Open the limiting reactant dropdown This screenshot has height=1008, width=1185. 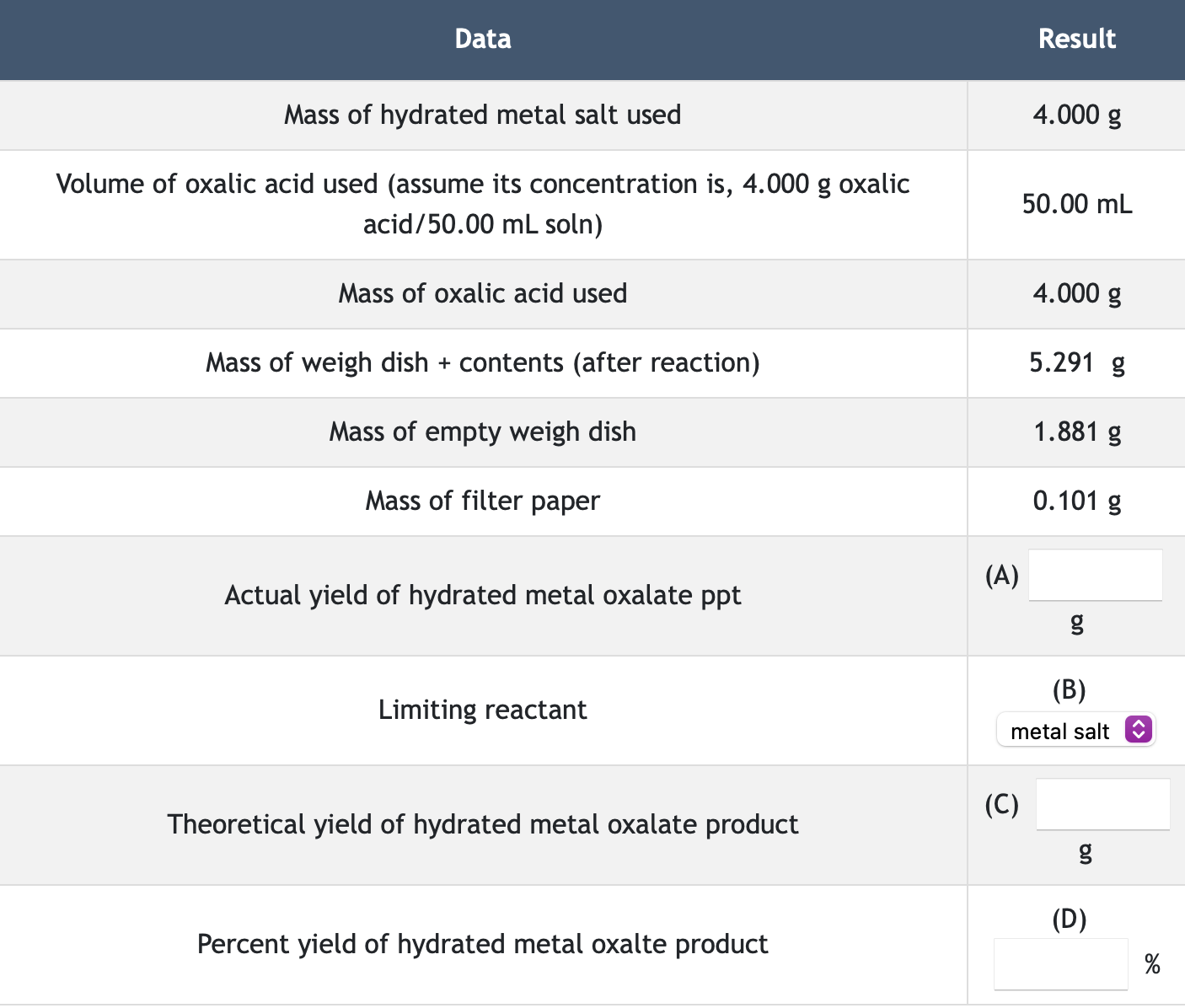click(1076, 730)
